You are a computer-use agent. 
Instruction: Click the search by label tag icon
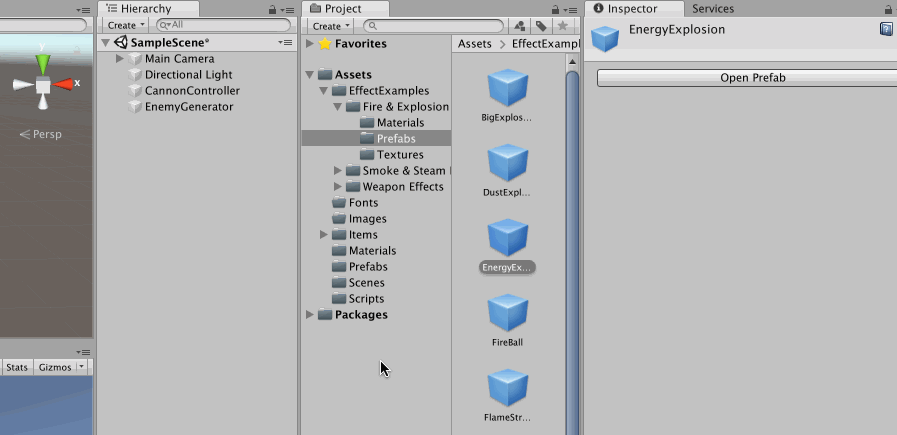541,25
